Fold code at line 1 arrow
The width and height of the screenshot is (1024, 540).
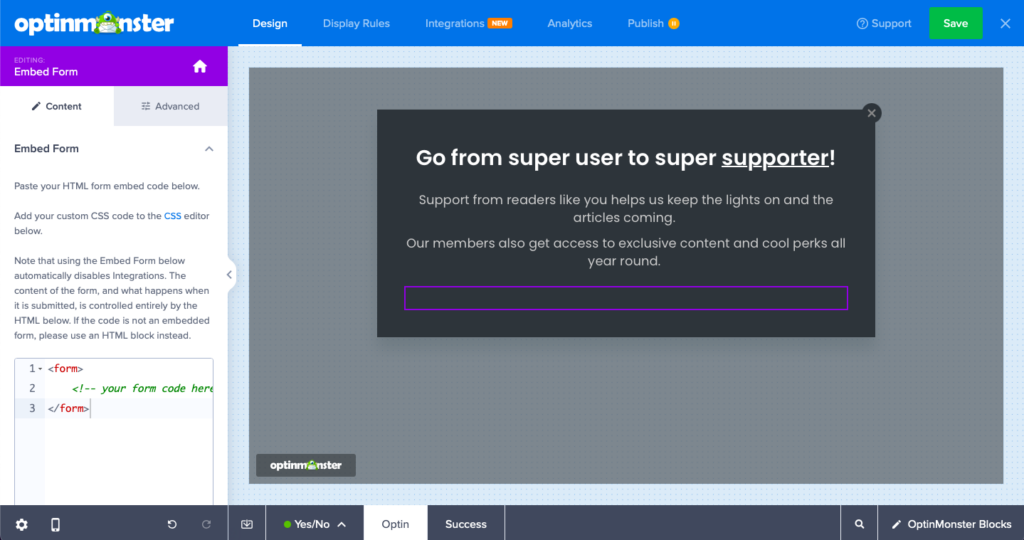tap(40, 369)
